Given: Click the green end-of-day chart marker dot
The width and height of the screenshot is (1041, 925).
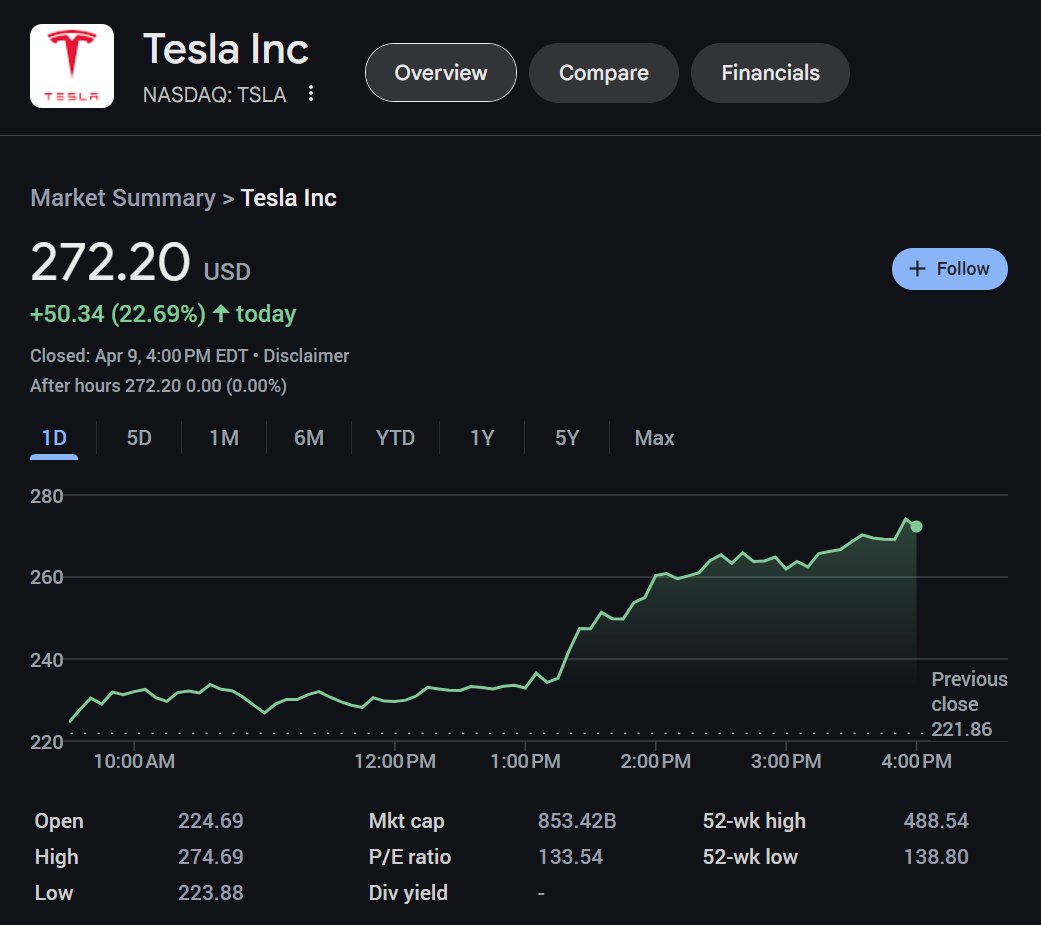Looking at the screenshot, I should coord(916,527).
